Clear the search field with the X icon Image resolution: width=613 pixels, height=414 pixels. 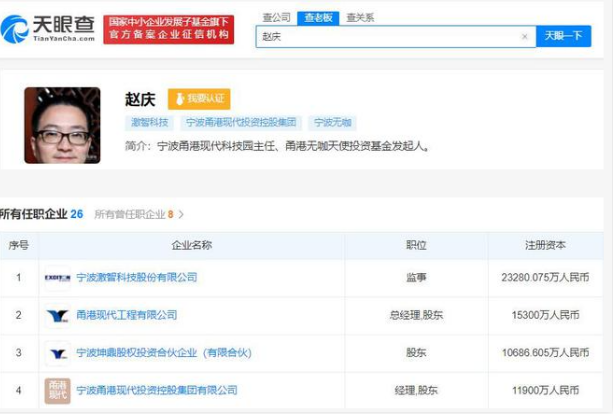[x=525, y=36]
